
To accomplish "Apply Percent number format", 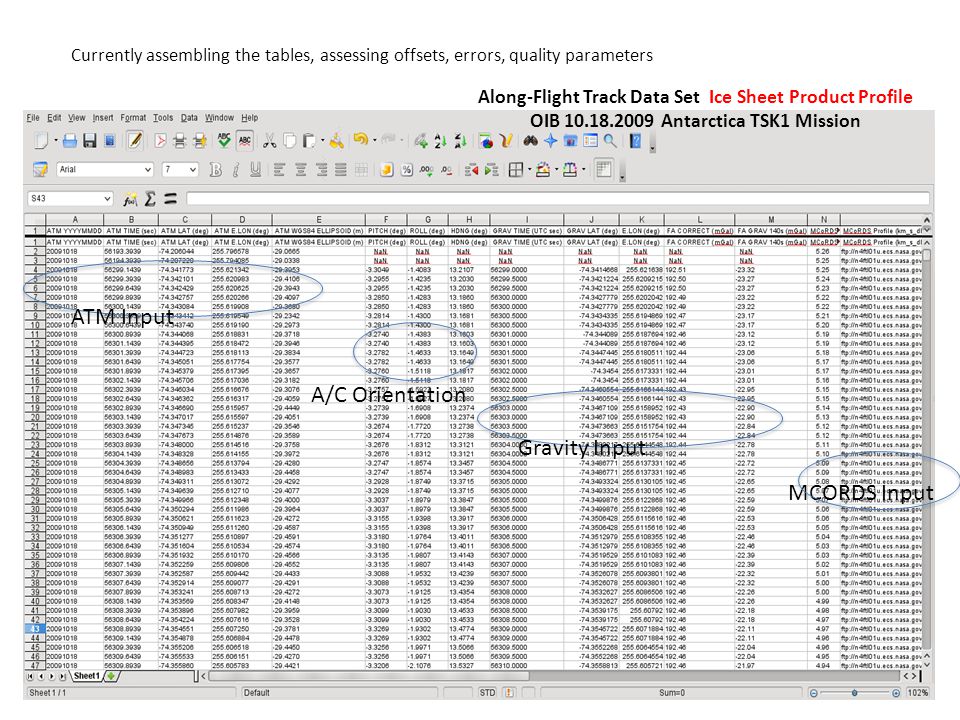I will click(x=407, y=170).
